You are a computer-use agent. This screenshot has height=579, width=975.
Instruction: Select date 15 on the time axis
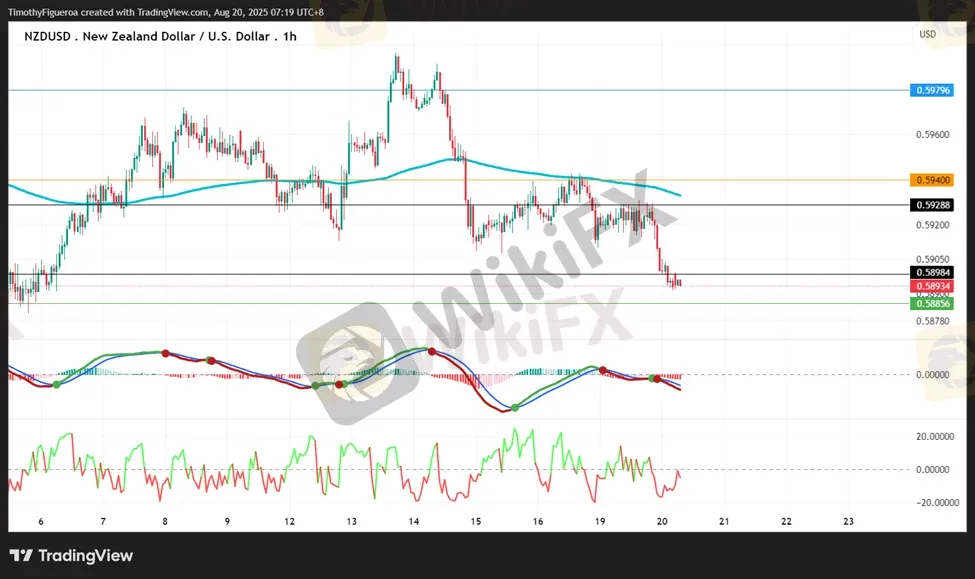476,521
